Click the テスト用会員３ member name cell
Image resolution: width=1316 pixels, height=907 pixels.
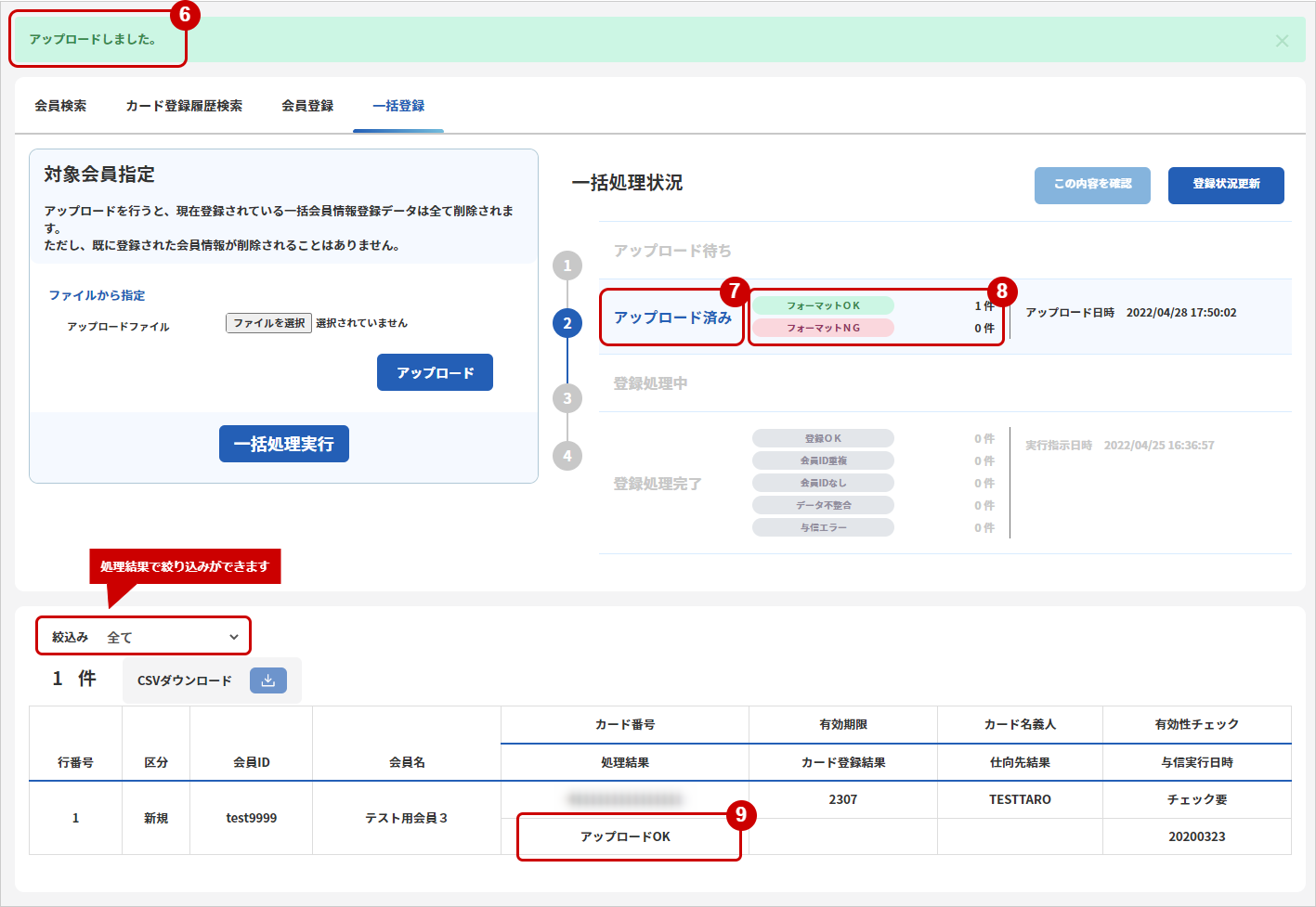407,818
